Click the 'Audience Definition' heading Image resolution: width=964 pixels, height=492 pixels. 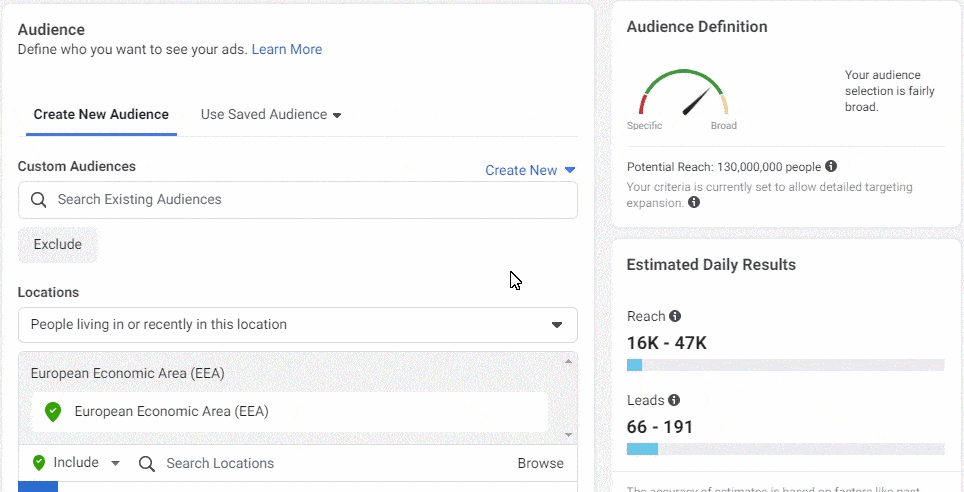(x=697, y=27)
